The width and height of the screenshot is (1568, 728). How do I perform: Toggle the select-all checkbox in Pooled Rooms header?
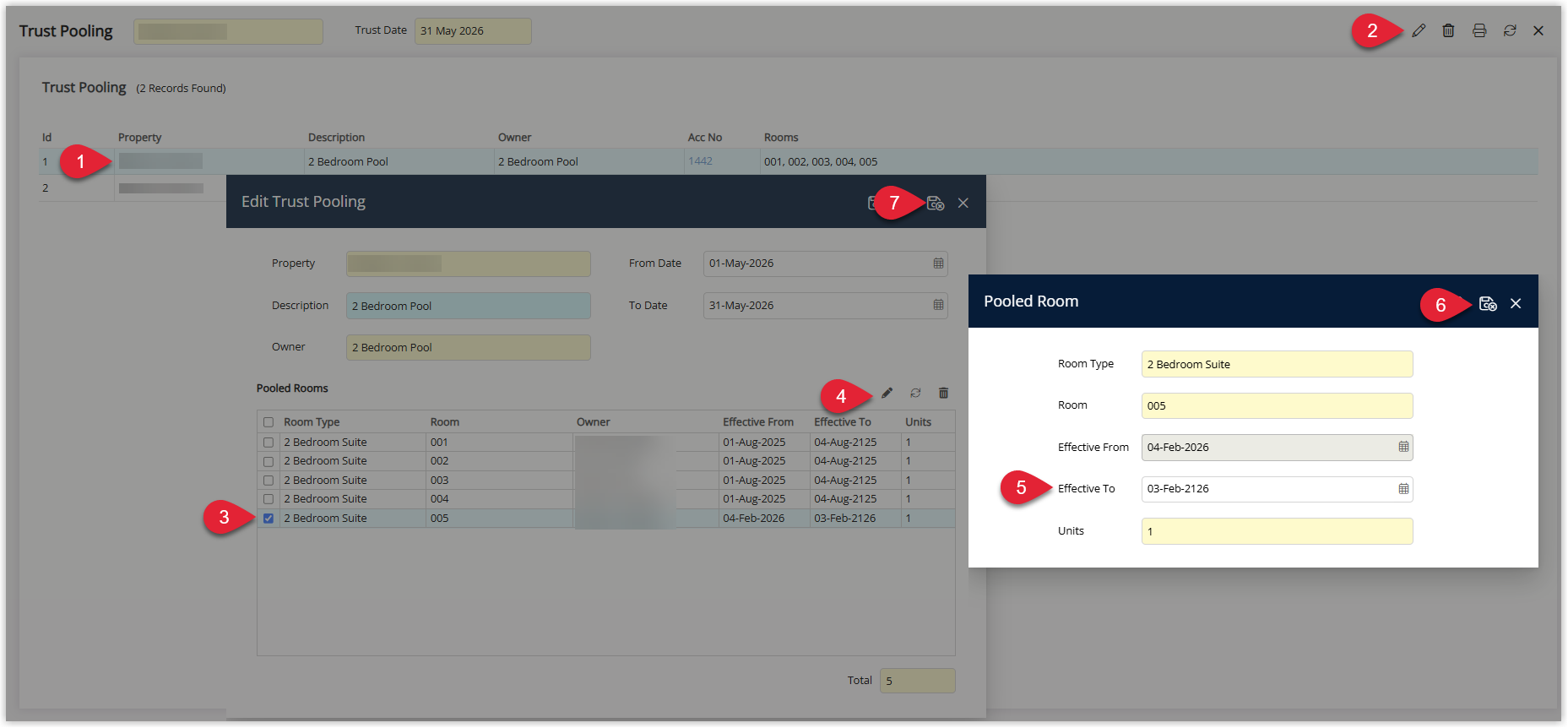click(269, 422)
